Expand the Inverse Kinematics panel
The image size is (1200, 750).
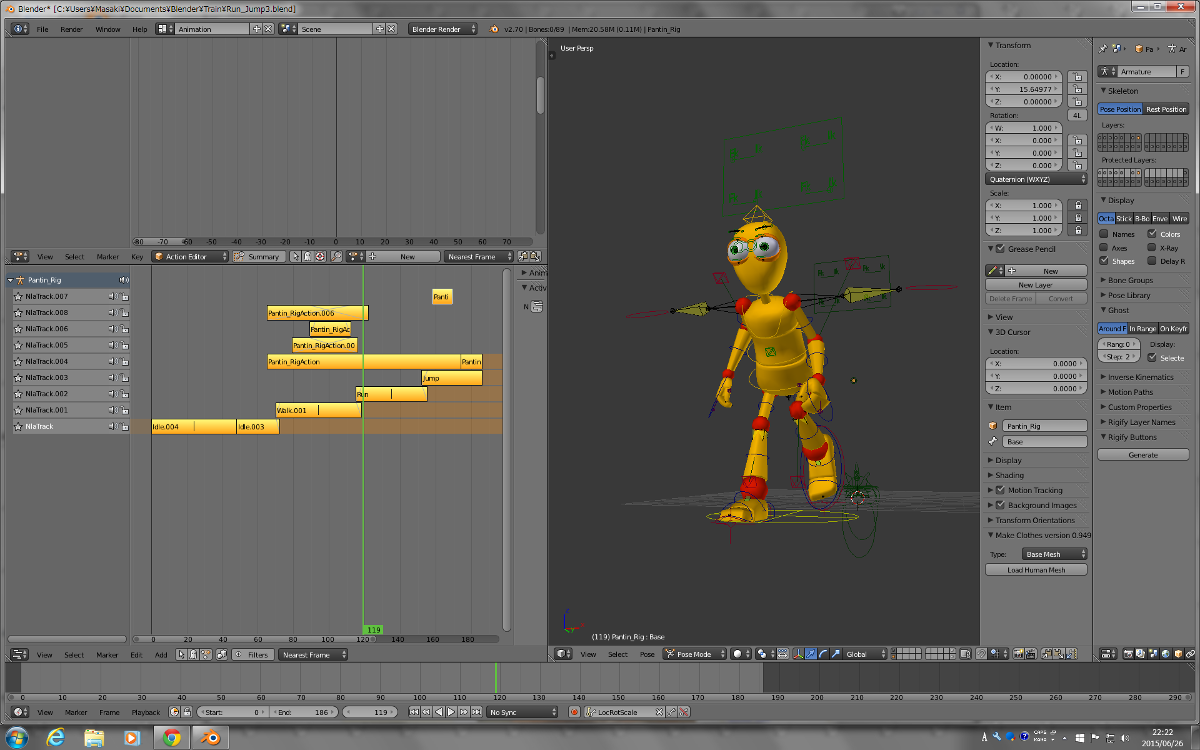coord(1140,377)
